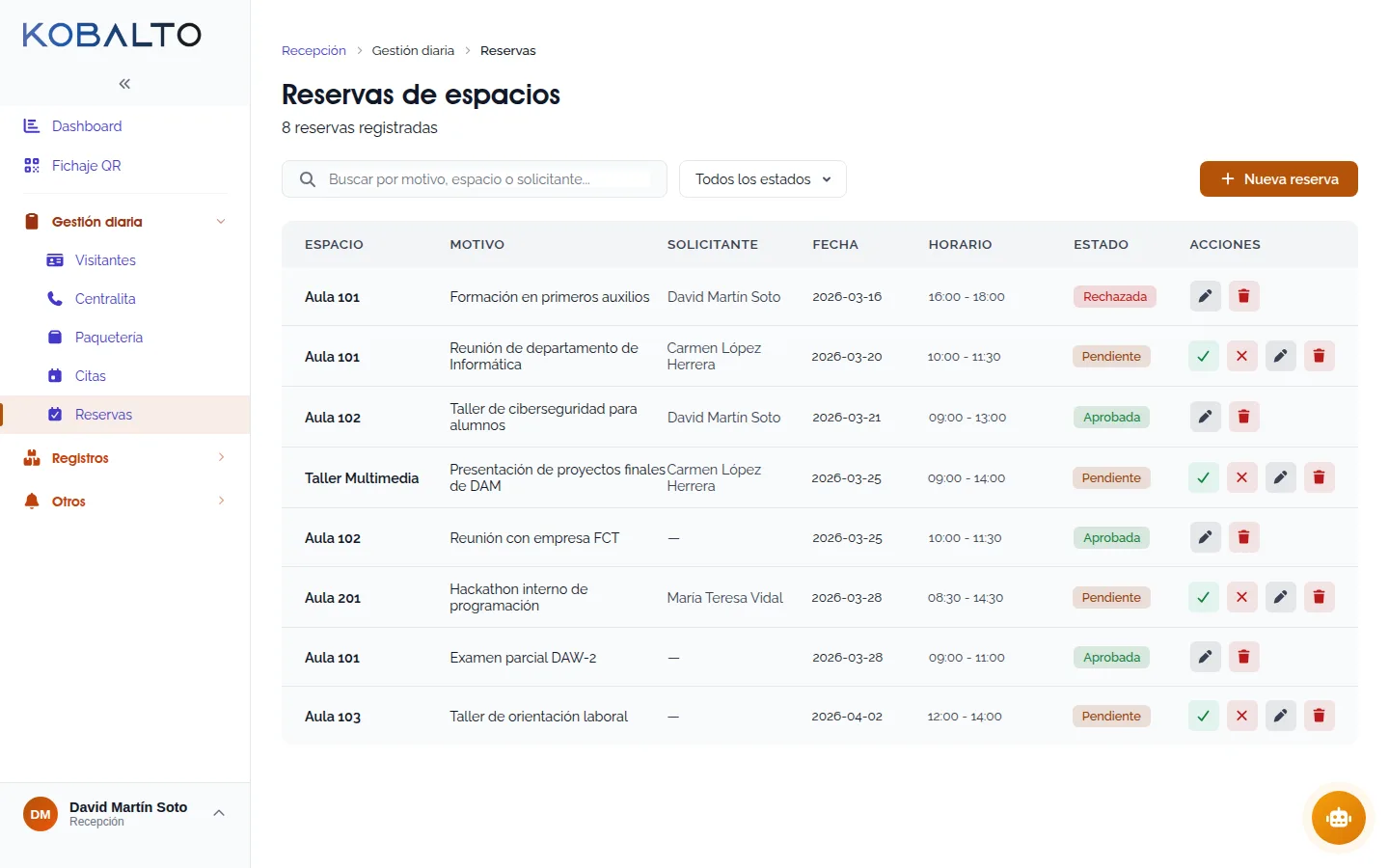The height and width of the screenshot is (868, 1389).
Task: Click the Aula 201 space cell
Action: pyautogui.click(x=333, y=598)
